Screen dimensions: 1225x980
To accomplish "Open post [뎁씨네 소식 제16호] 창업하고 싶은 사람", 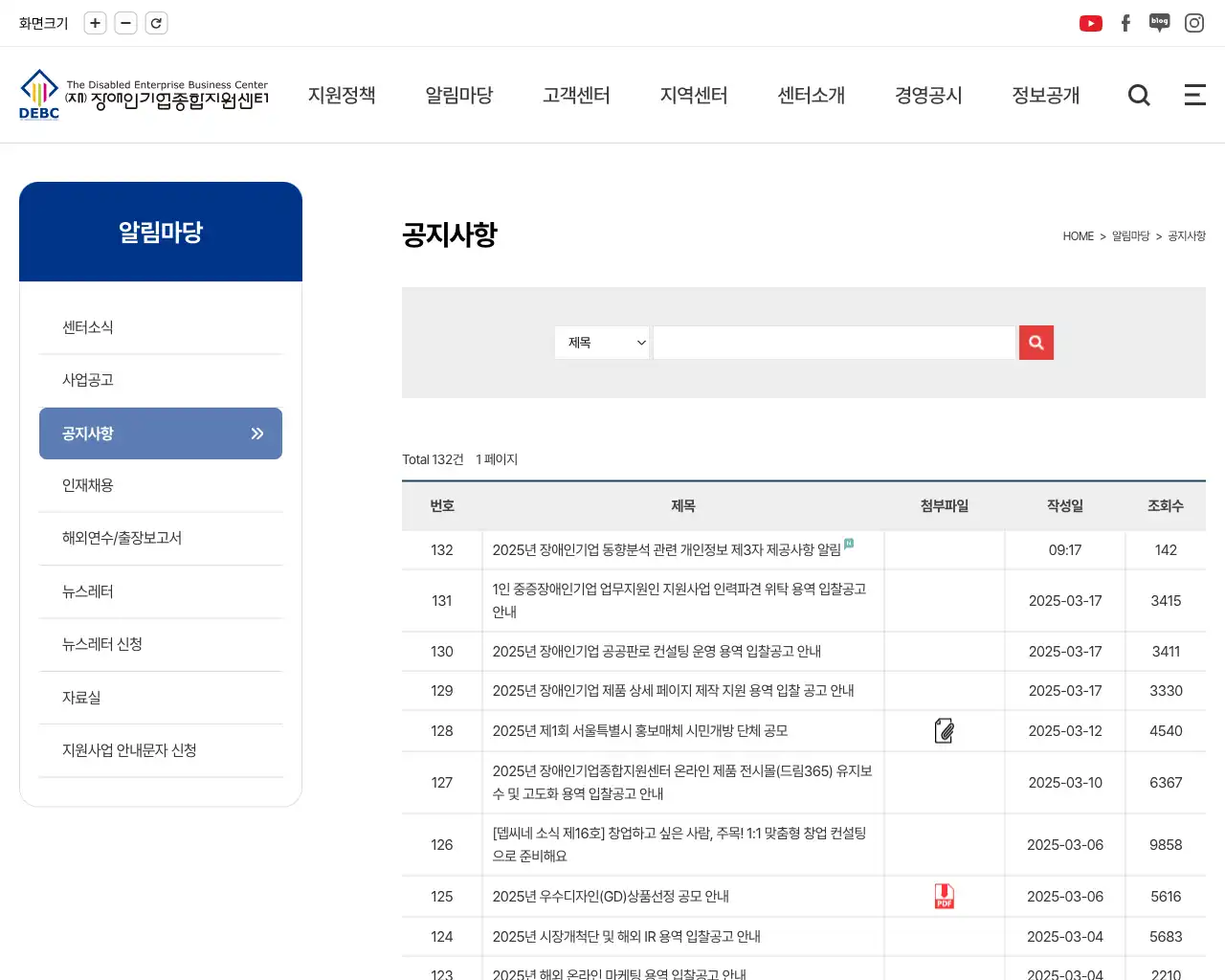I will pyautogui.click(x=679, y=844).
